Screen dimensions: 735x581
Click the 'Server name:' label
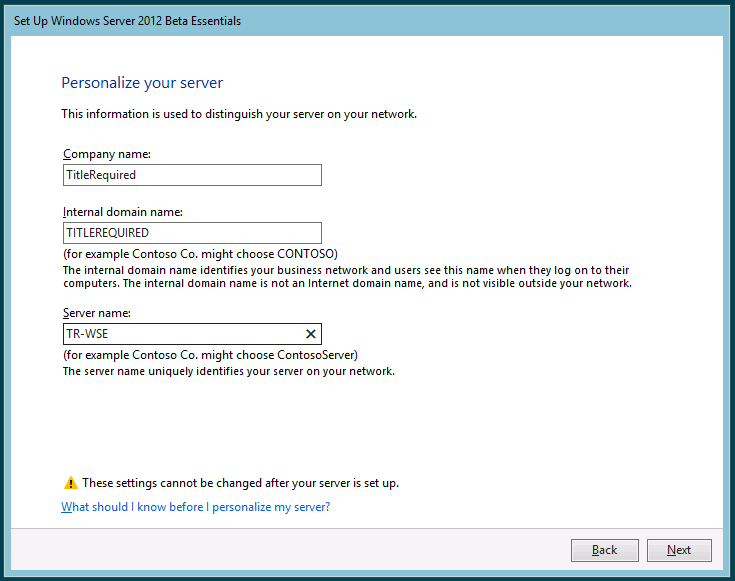click(99, 313)
